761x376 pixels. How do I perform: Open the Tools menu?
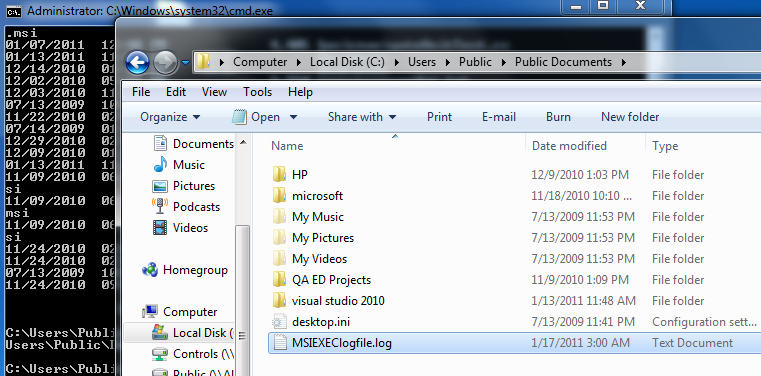(258, 92)
